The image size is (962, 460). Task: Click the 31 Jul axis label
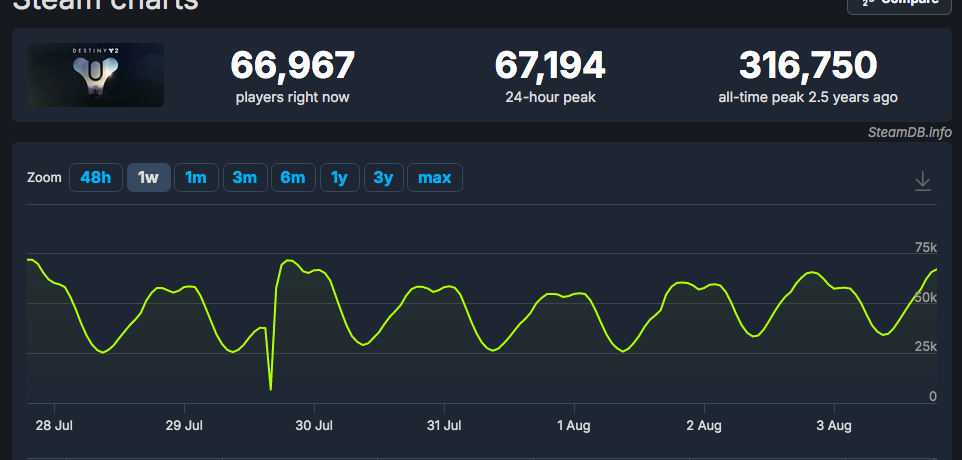pos(444,426)
